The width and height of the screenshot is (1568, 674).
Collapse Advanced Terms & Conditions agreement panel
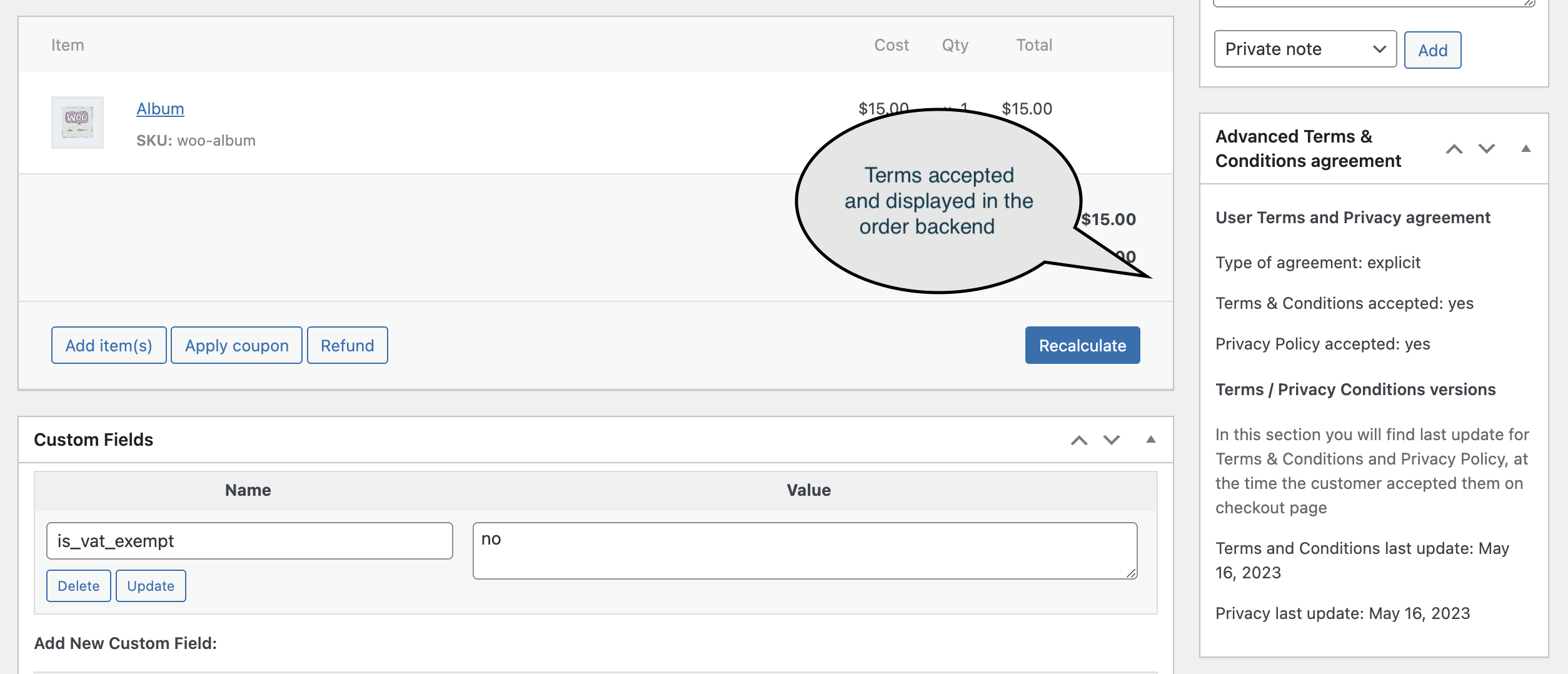pyautogui.click(x=1525, y=149)
